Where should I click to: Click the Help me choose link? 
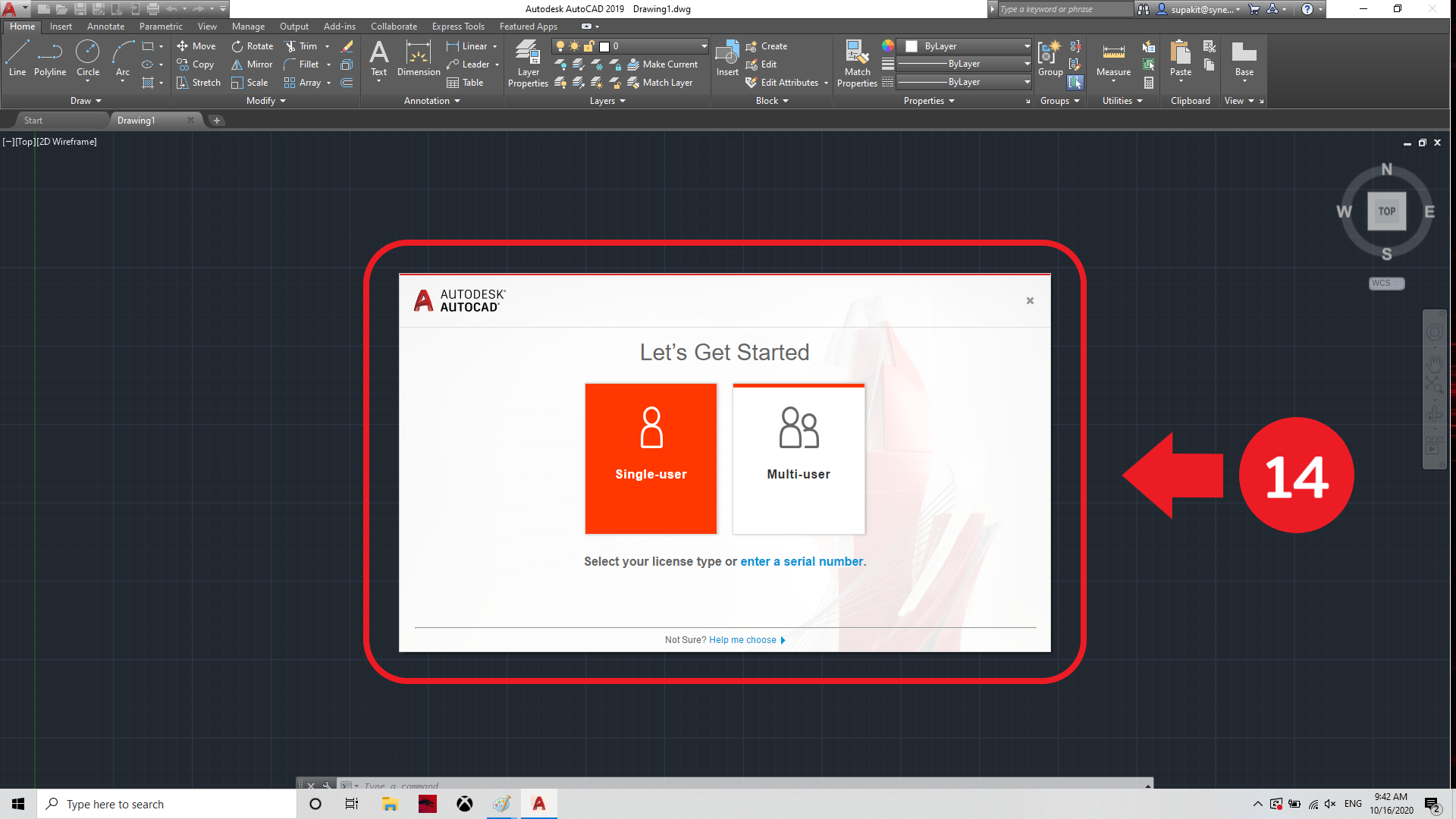tap(742, 640)
